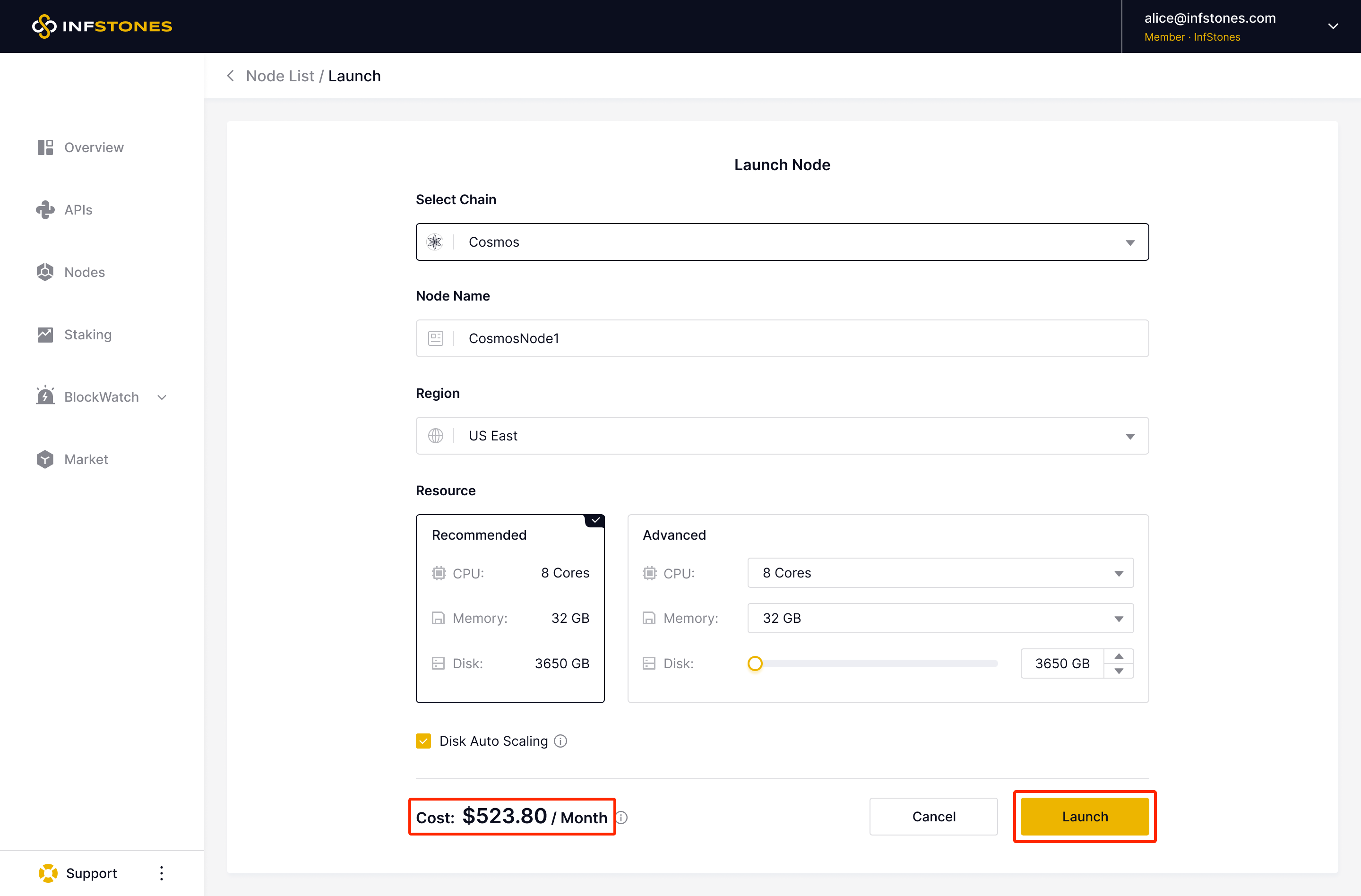Uncheck Disk Auto Scaling checkbox
The image size is (1361, 896).
coord(423,741)
